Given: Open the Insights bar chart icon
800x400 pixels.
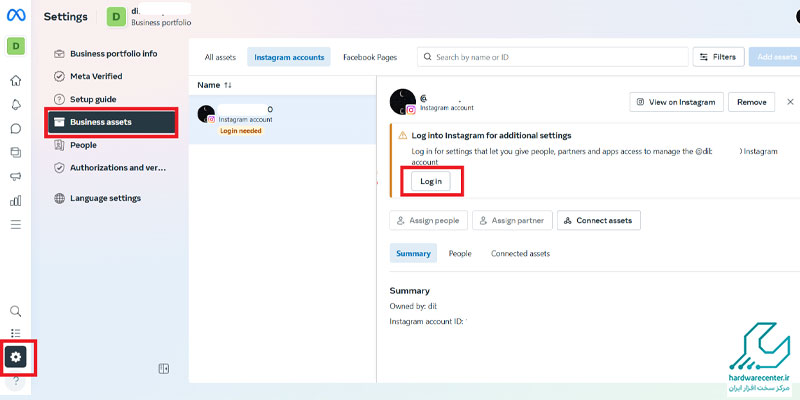Looking at the screenshot, I should coord(16,201).
